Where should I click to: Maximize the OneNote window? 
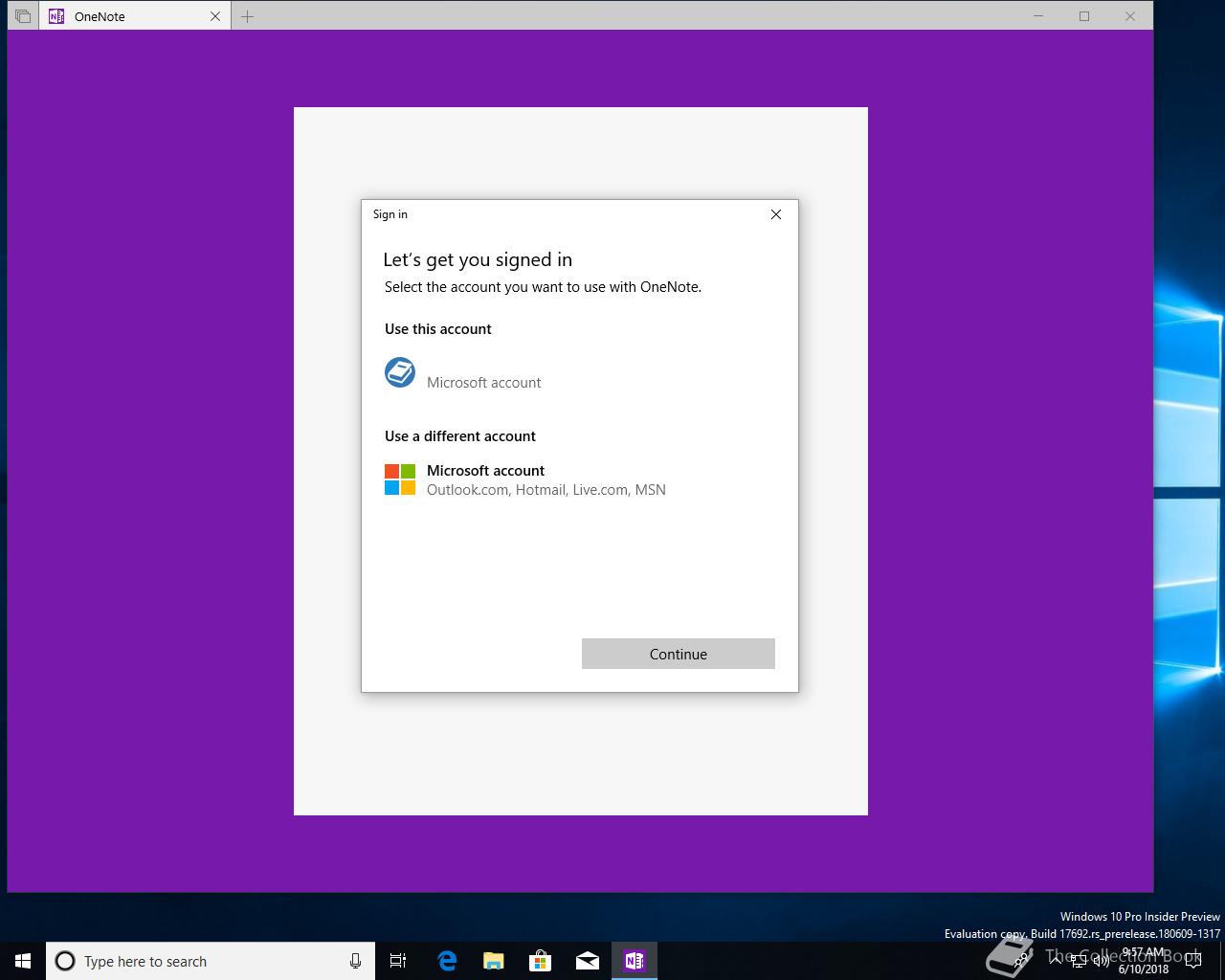pyautogui.click(x=1084, y=16)
